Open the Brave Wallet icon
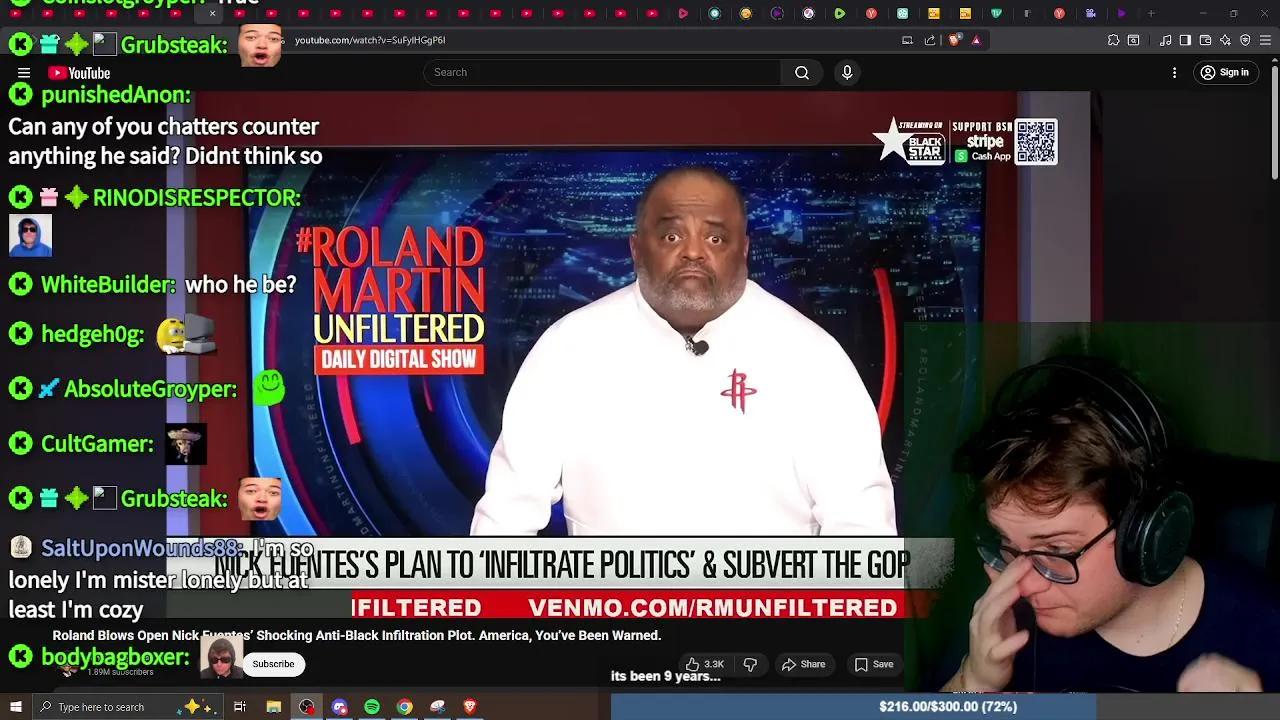 point(1205,40)
